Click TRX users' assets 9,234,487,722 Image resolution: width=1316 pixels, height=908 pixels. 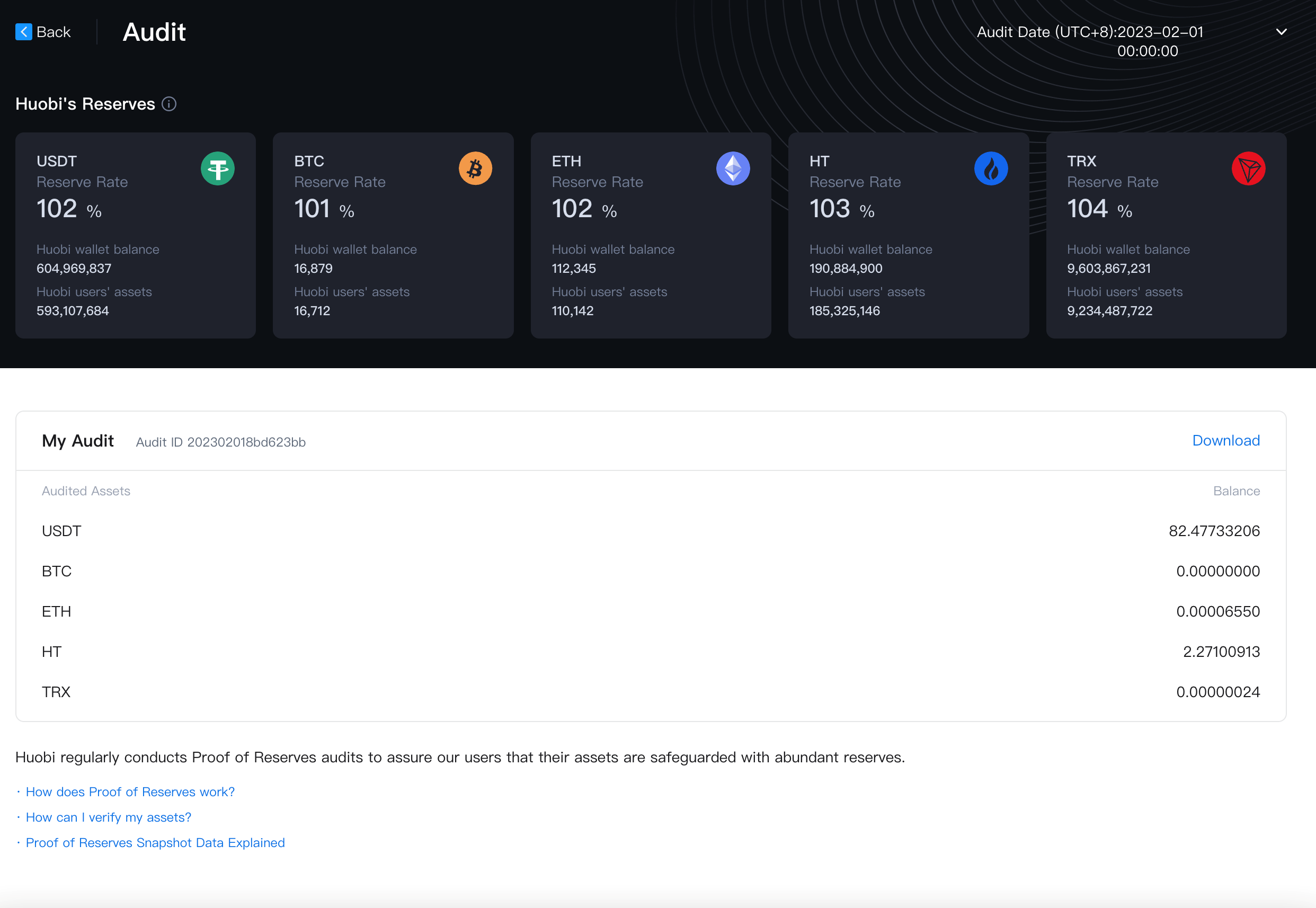[x=1110, y=310]
